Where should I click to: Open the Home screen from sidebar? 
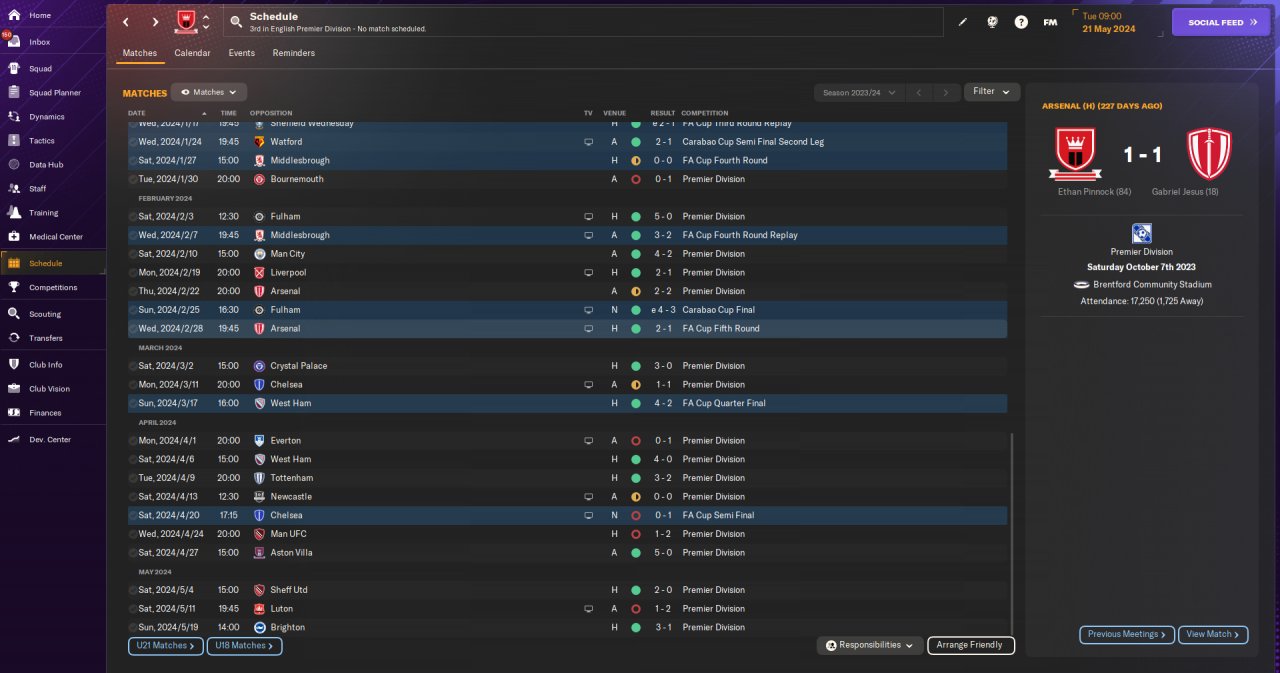40,15
